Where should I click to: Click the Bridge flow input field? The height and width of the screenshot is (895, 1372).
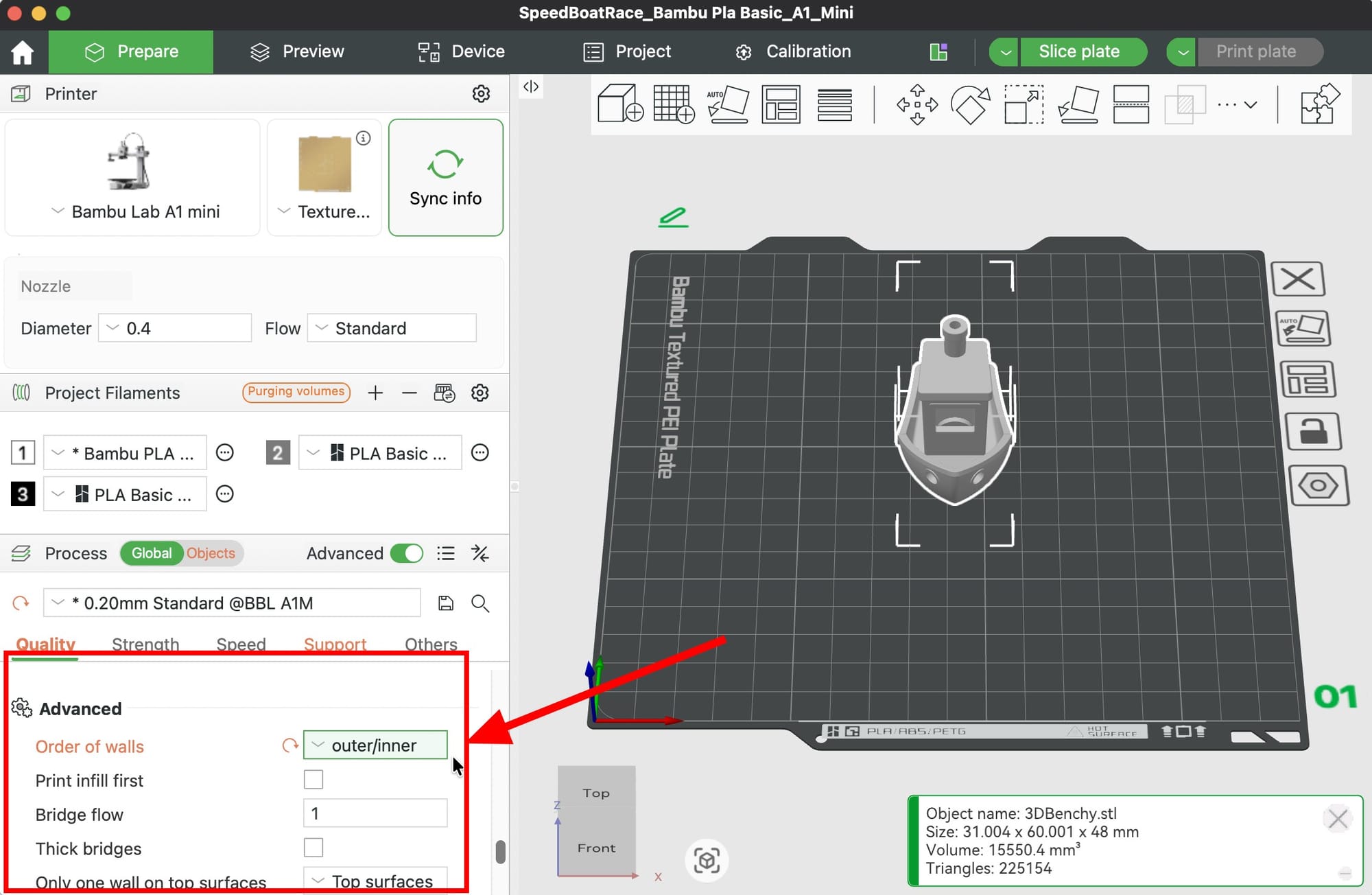(375, 814)
